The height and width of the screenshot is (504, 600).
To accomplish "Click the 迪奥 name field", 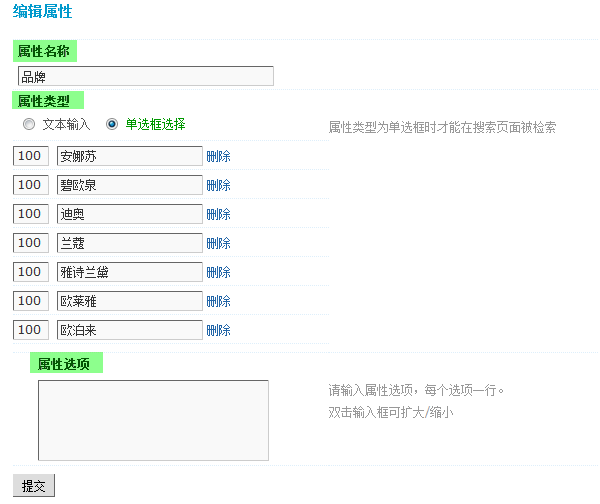I will pyautogui.click(x=130, y=214).
